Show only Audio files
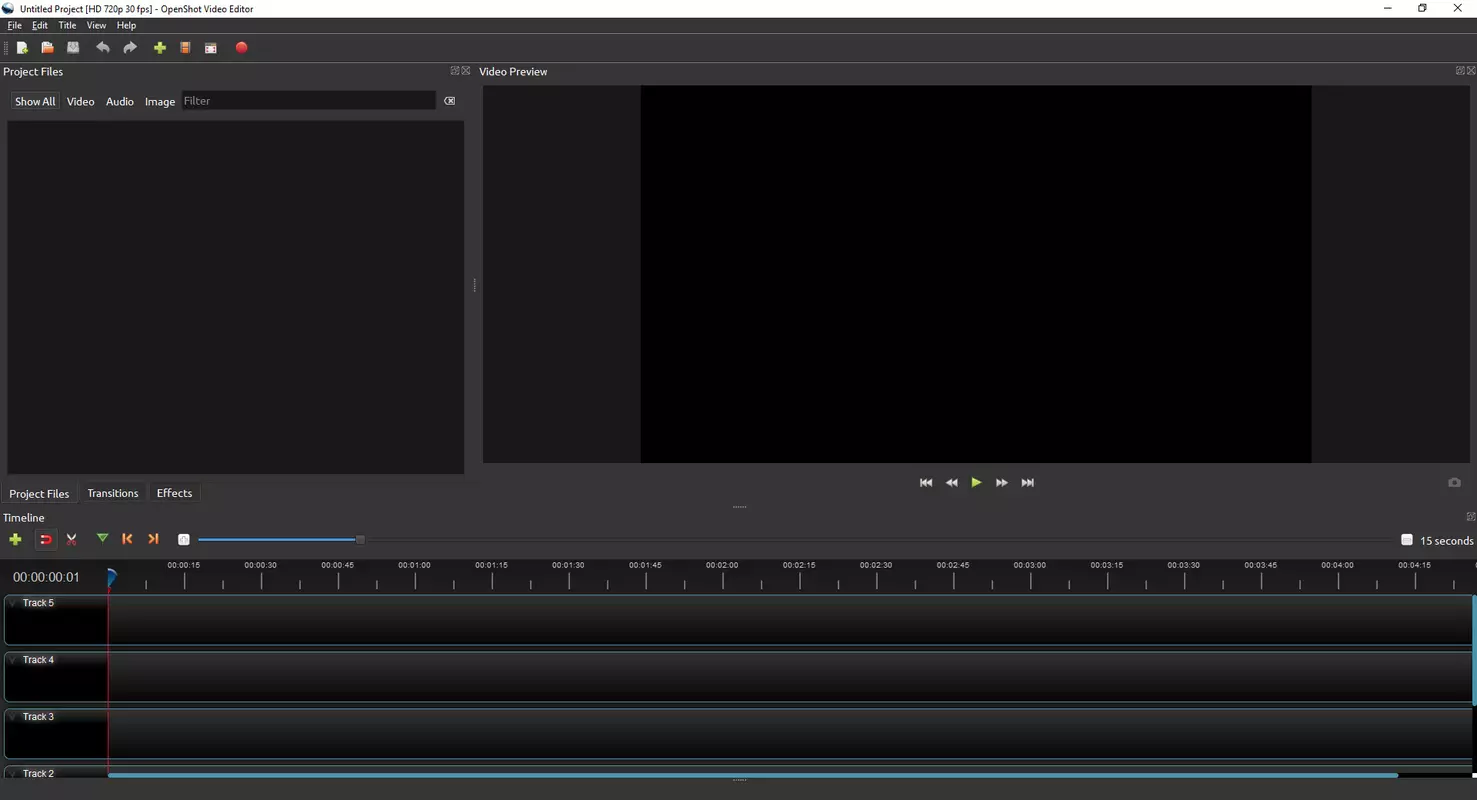Image resolution: width=1477 pixels, height=800 pixels. pos(120,101)
